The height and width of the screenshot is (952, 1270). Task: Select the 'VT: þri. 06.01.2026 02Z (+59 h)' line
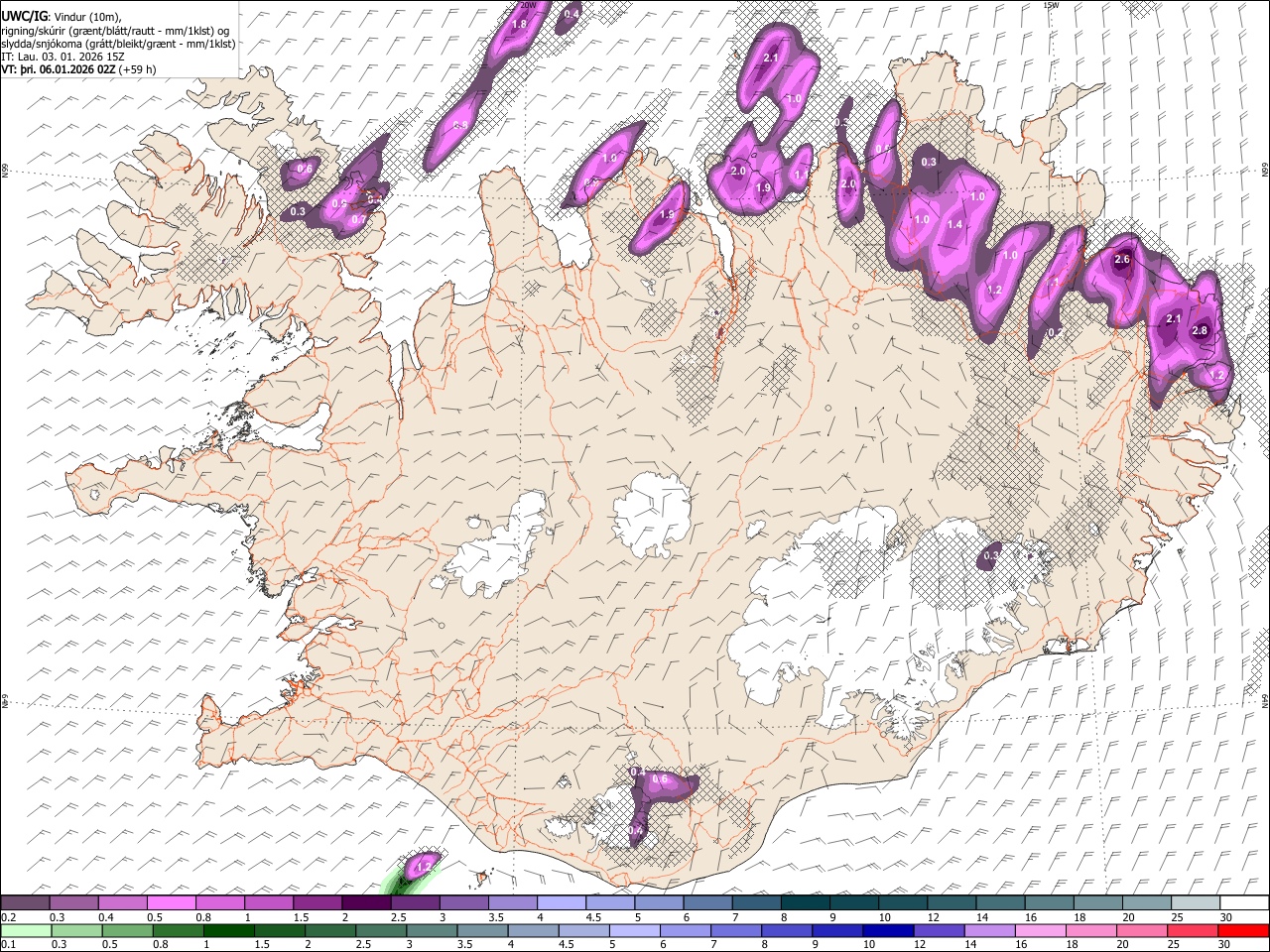coord(78,69)
